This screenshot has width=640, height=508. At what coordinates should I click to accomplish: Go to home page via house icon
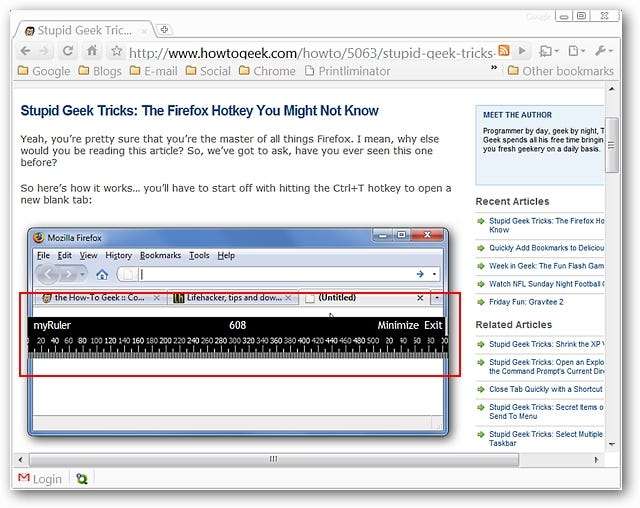click(92, 51)
